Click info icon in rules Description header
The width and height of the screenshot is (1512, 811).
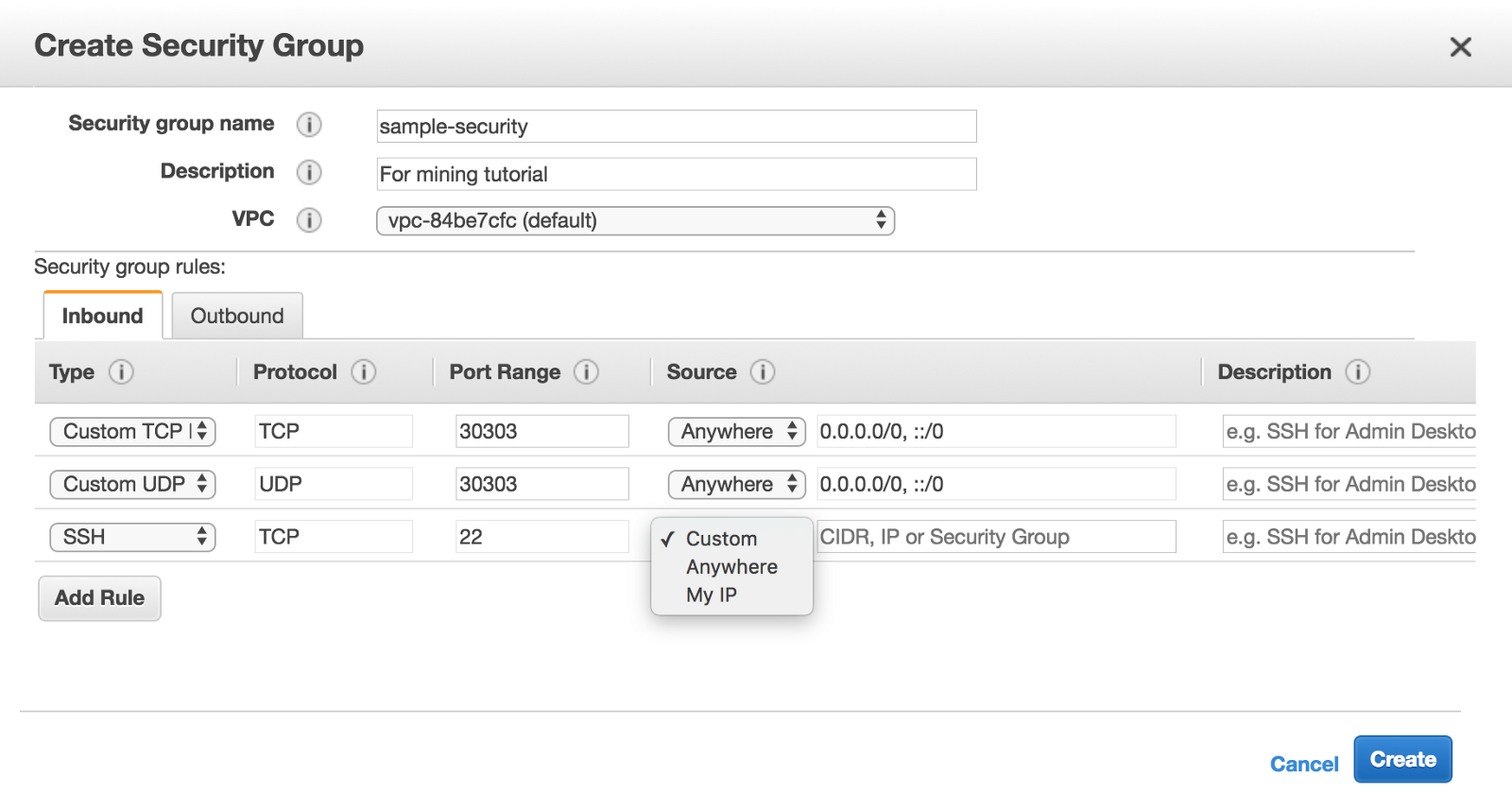coord(1358,371)
